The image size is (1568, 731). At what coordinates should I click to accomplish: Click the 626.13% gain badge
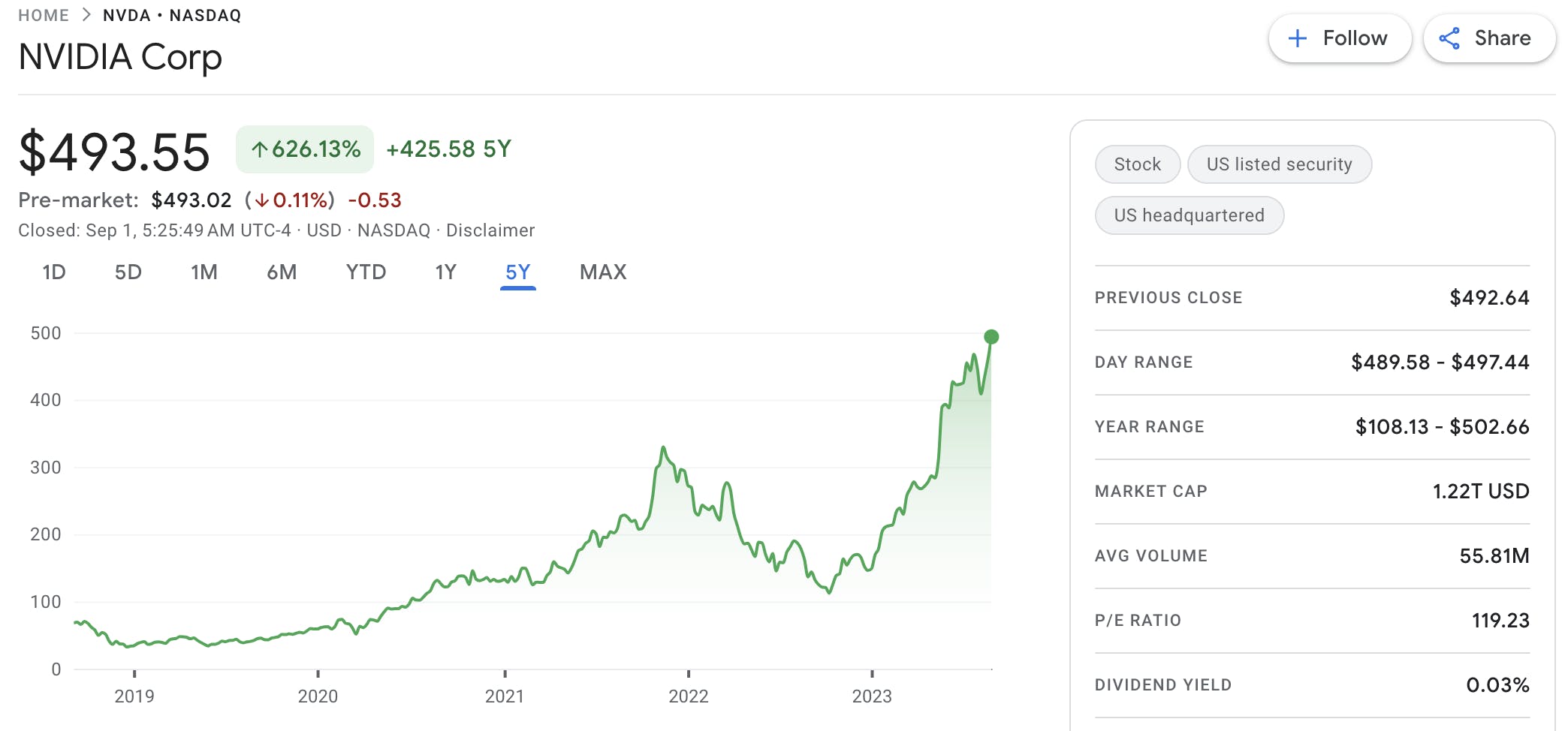[305, 149]
